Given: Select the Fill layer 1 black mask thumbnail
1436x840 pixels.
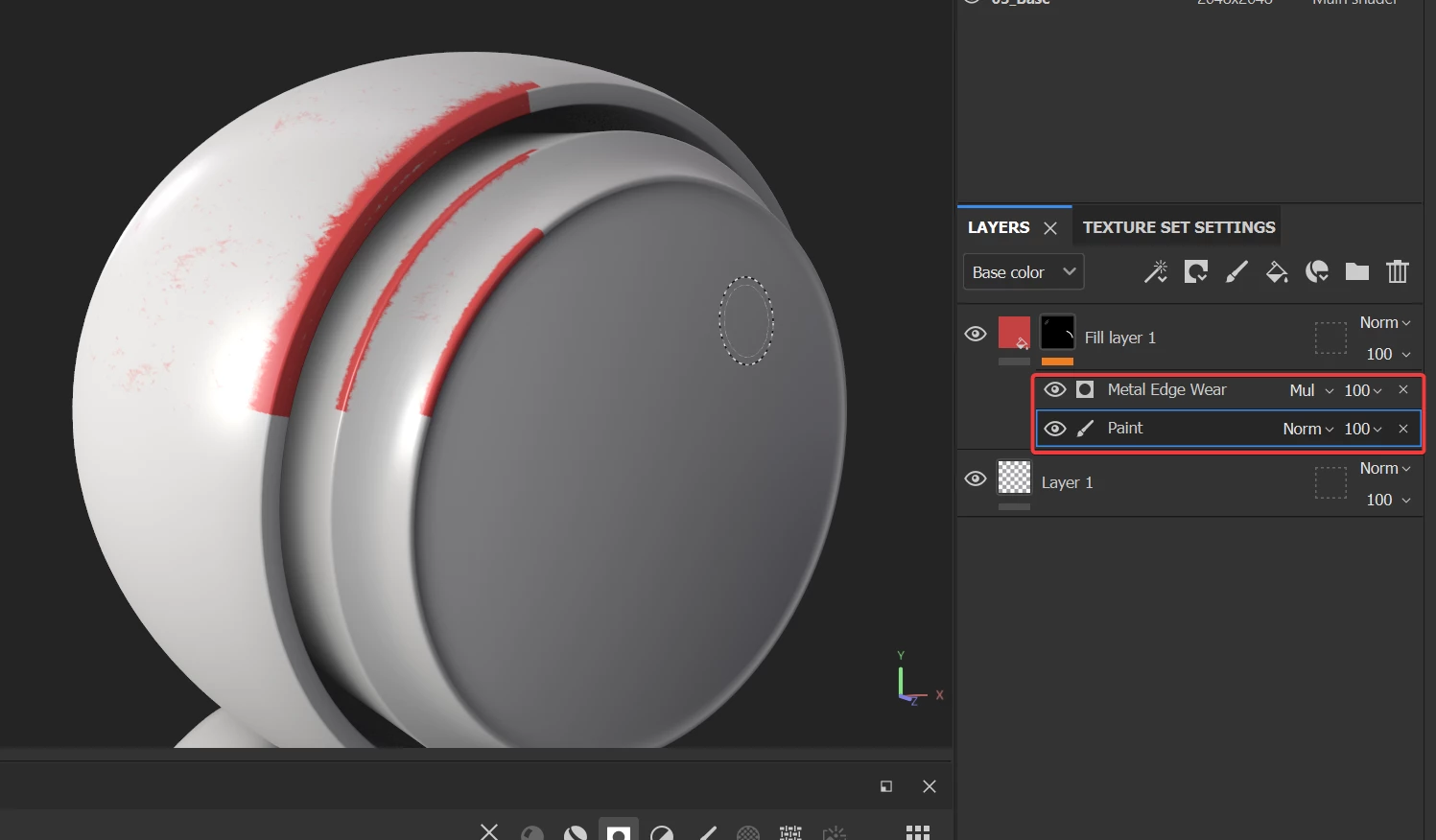Looking at the screenshot, I should click(1057, 333).
